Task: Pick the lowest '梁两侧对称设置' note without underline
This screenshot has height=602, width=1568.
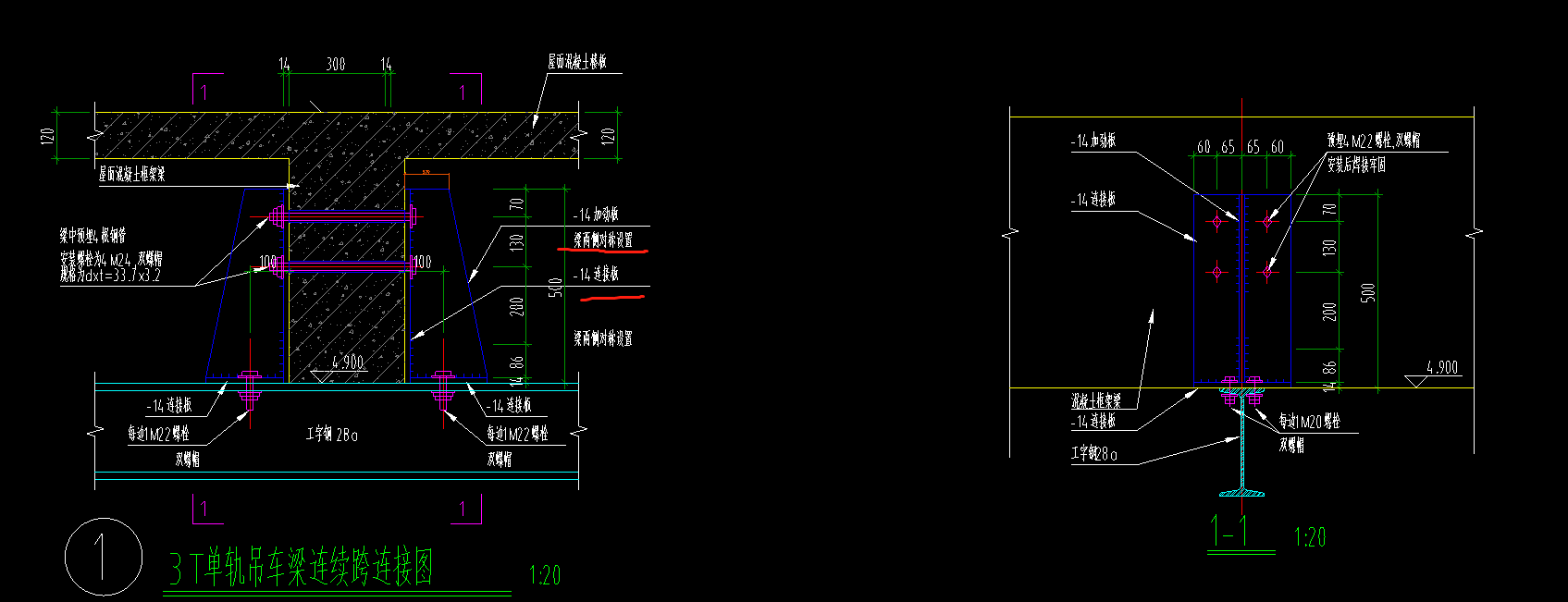Action: [x=603, y=338]
